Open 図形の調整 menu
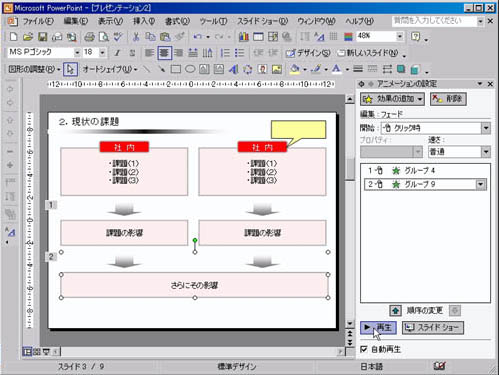This screenshot has width=499, height=375. coord(34,69)
